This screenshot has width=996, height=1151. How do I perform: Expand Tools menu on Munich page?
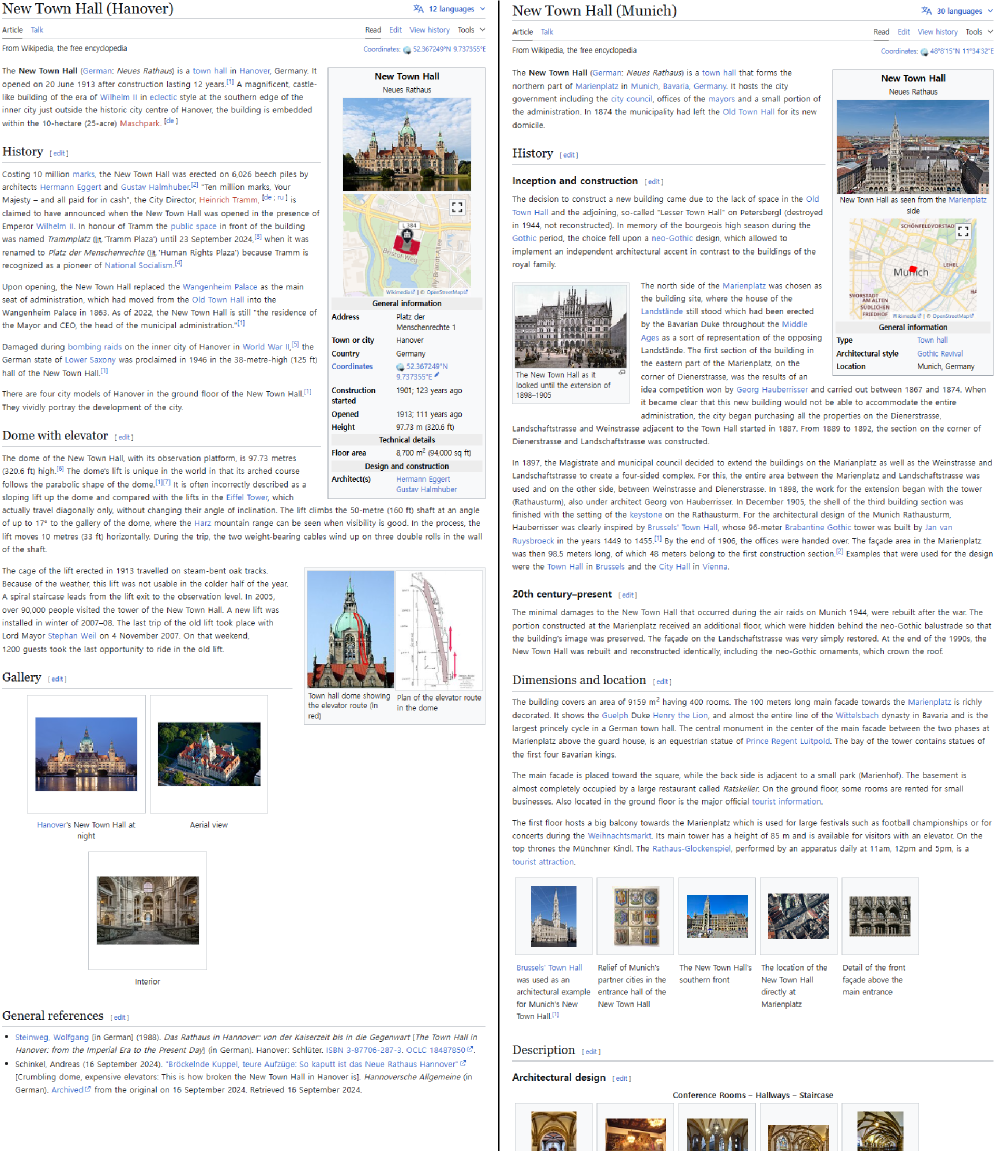coord(979,32)
